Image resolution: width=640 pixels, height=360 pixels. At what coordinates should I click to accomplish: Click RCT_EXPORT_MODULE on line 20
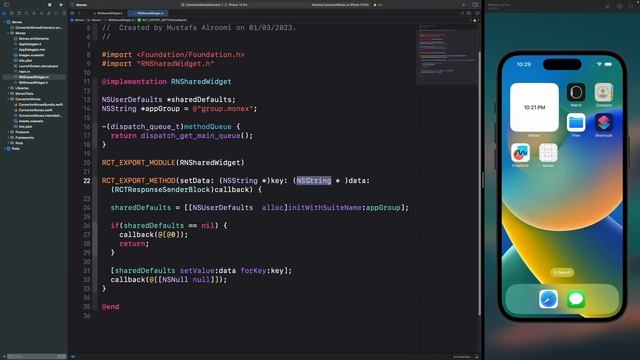tap(138, 162)
